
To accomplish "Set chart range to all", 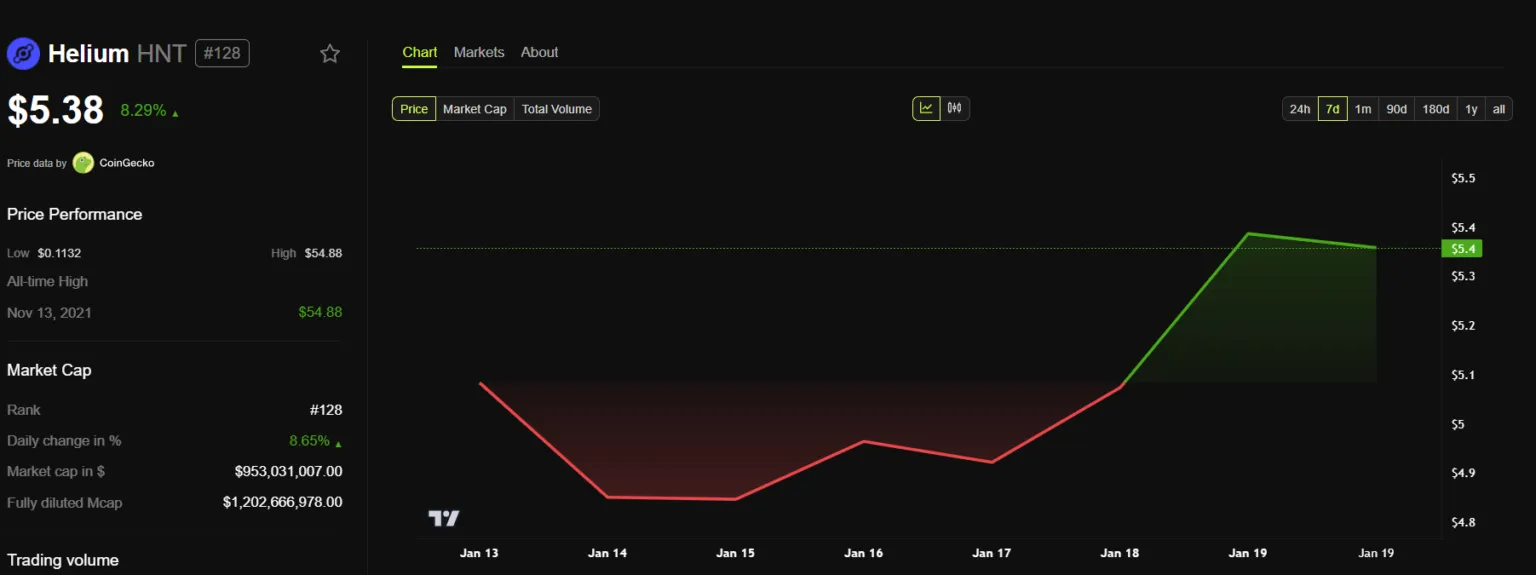I will 1499,109.
